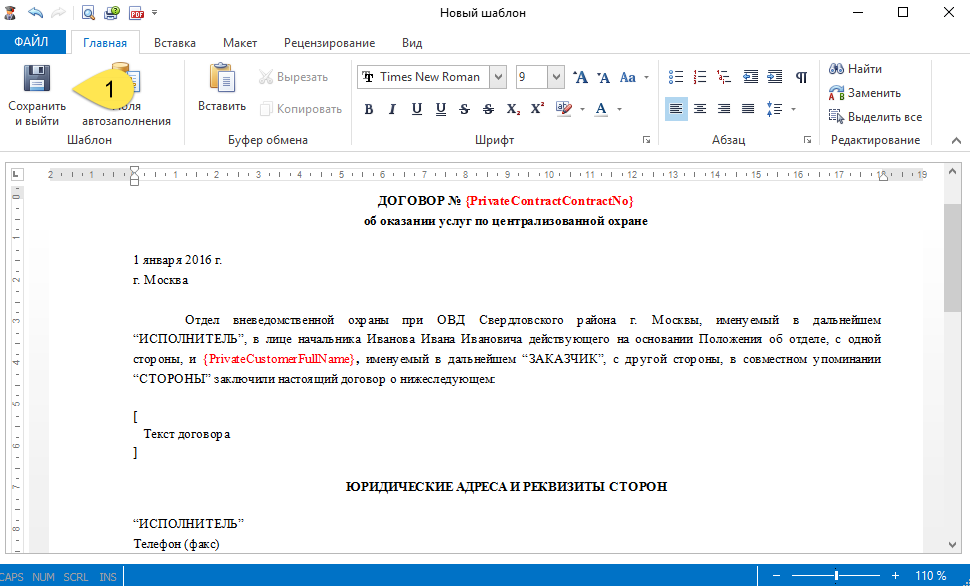Click the ruler tab selector corner
Image resolution: width=970 pixels, height=586 pixels.
[16, 175]
